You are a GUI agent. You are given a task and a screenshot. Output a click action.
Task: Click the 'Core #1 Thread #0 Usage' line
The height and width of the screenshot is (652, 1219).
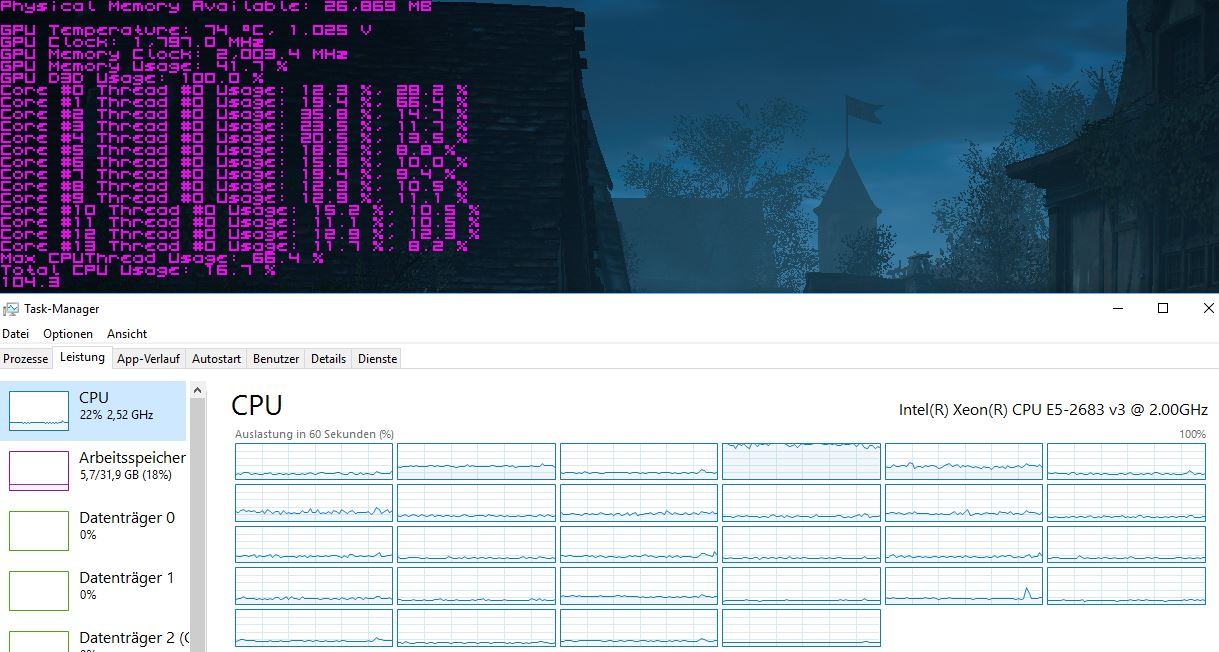(x=234, y=102)
